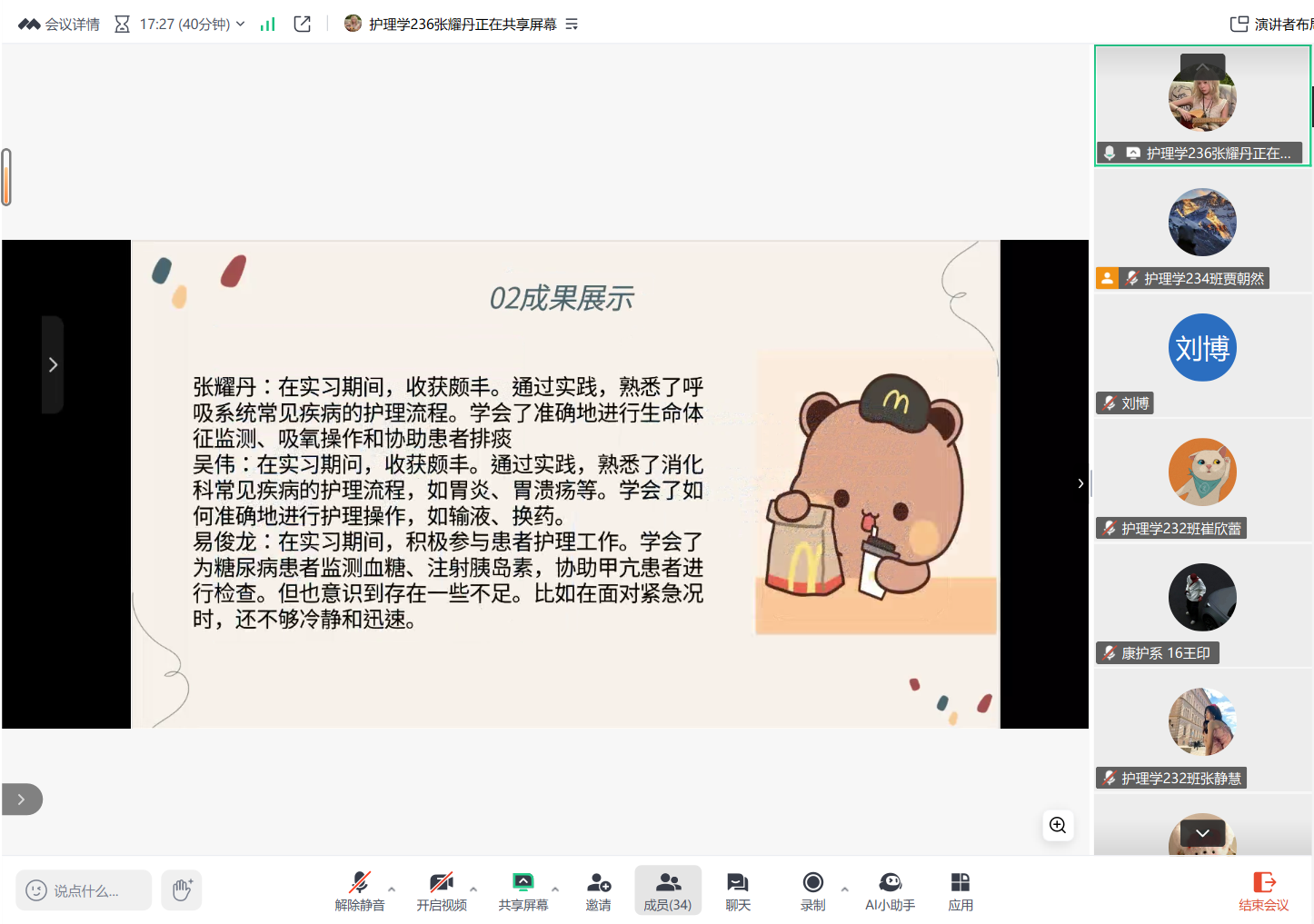The height and width of the screenshot is (924, 1314).
Task: Click the 说点什么 message input field
Action: click(x=85, y=890)
